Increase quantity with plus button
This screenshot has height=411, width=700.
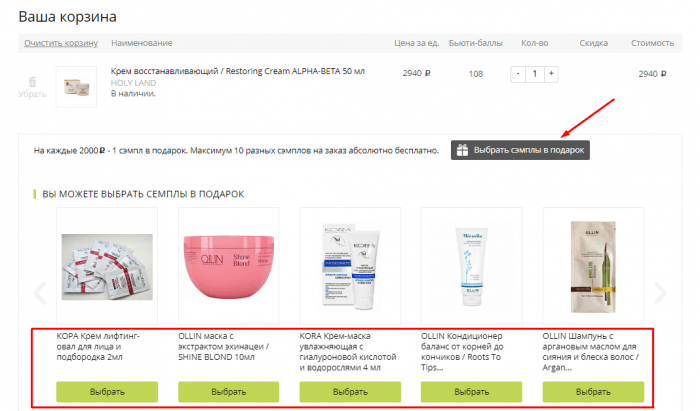click(551, 74)
